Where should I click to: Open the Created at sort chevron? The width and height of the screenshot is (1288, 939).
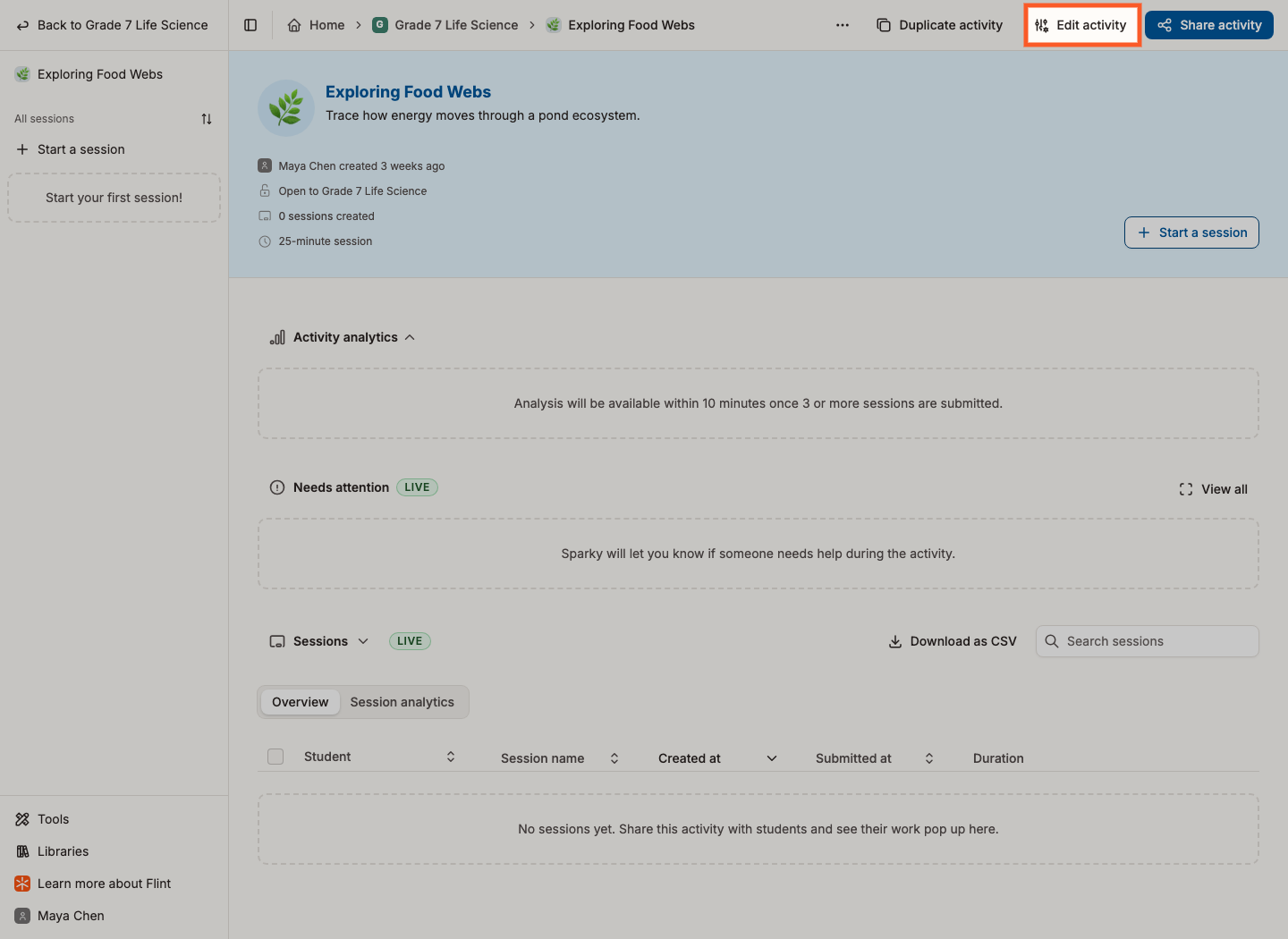point(772,758)
